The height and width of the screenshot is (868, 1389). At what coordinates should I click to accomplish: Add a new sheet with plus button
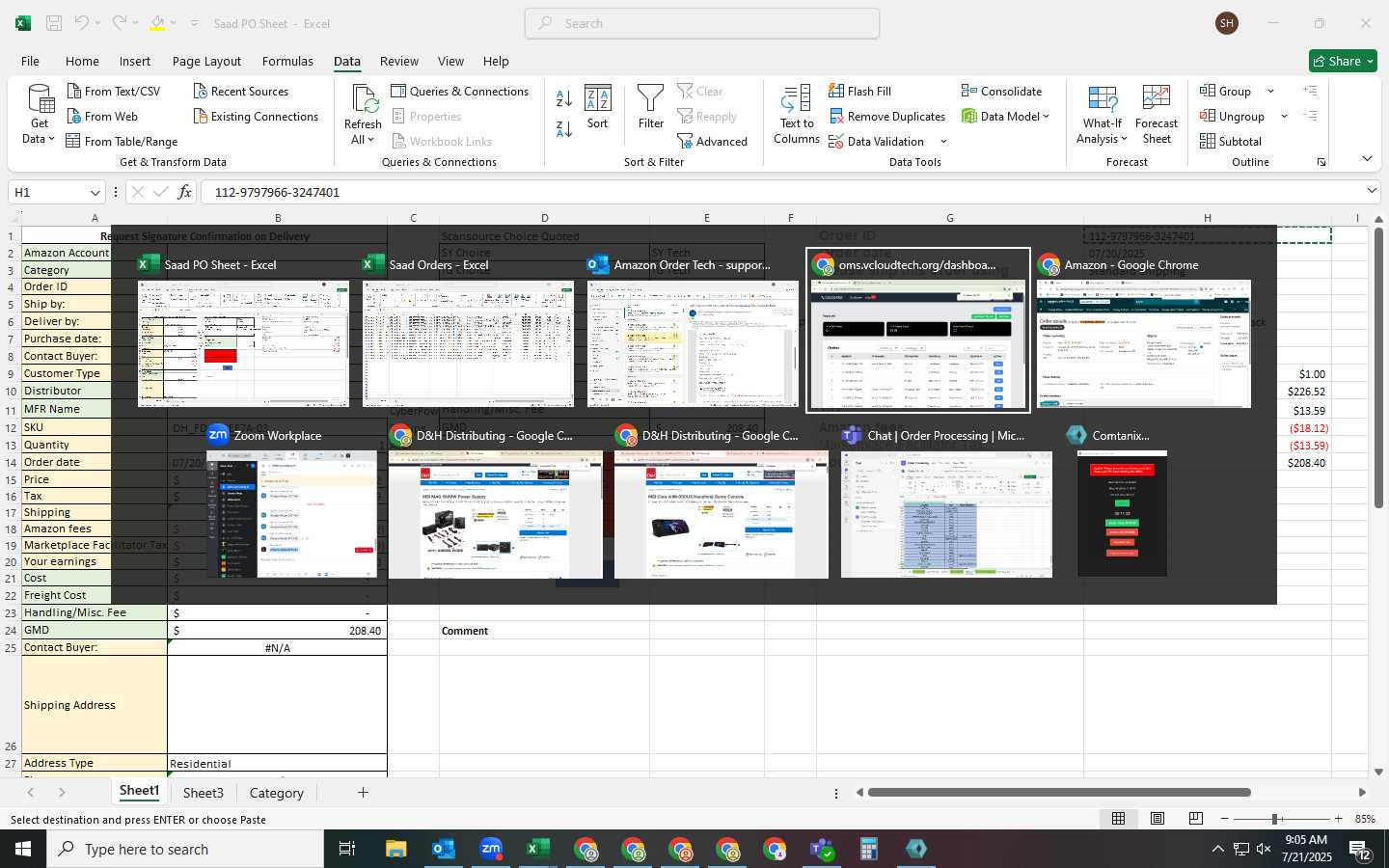[363, 792]
